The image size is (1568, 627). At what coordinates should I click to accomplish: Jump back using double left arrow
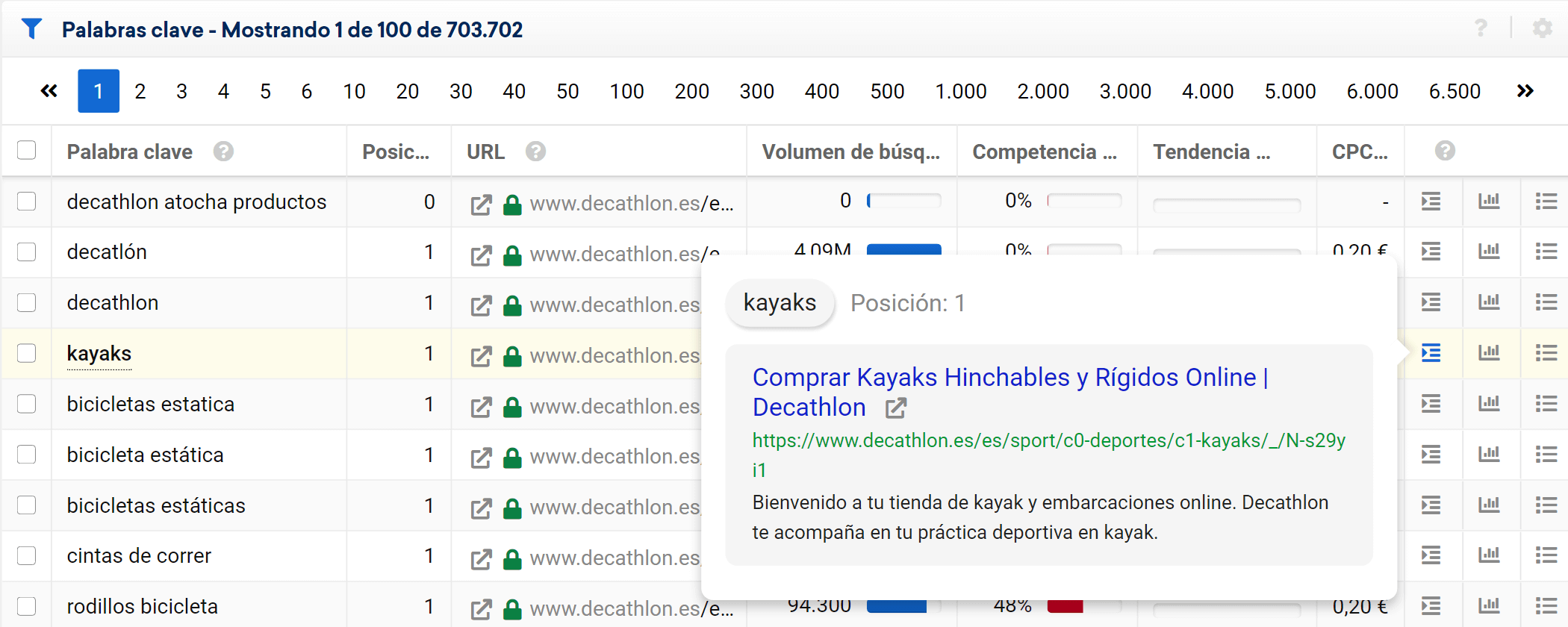[49, 91]
